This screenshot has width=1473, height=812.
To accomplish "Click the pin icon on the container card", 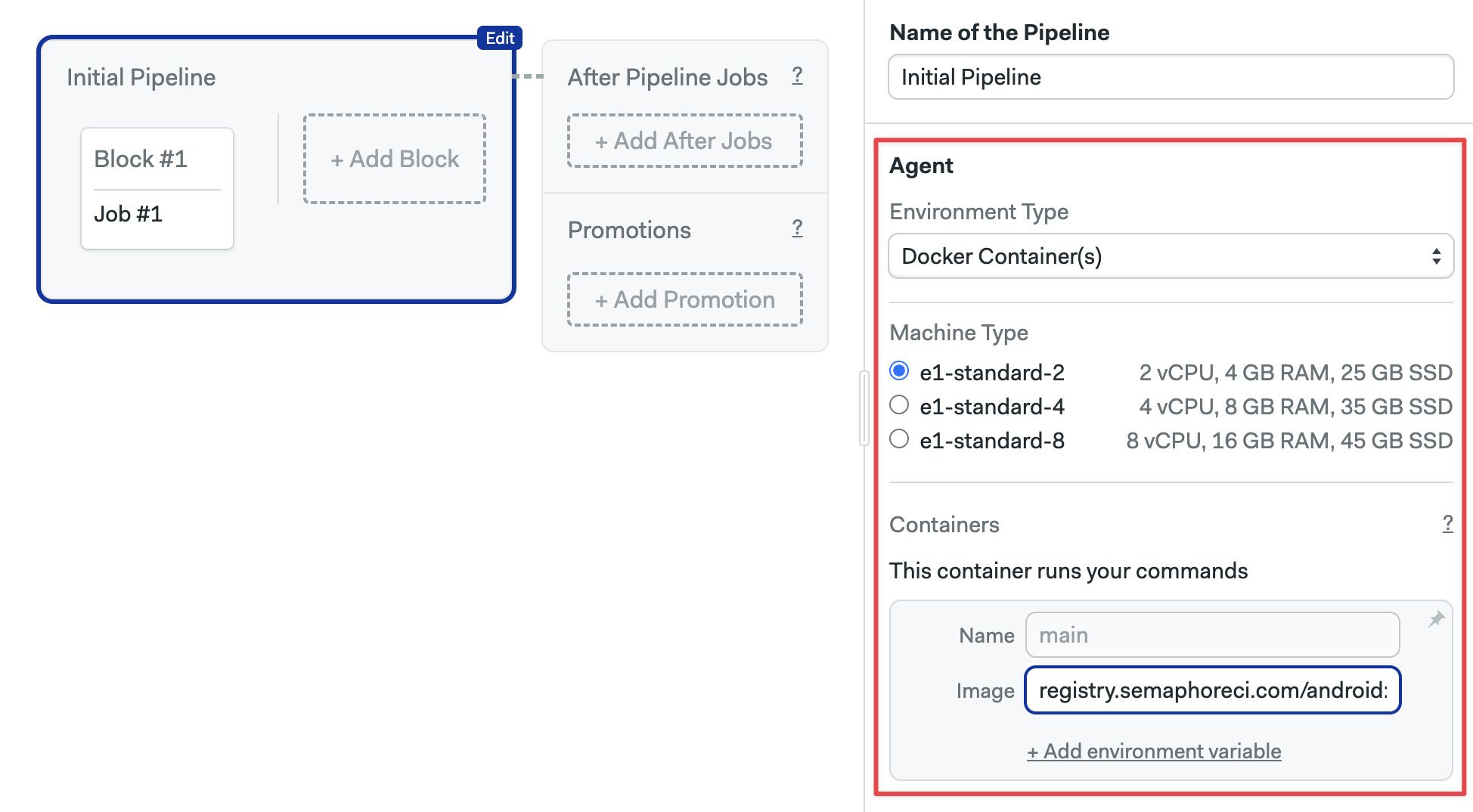I will pyautogui.click(x=1436, y=620).
